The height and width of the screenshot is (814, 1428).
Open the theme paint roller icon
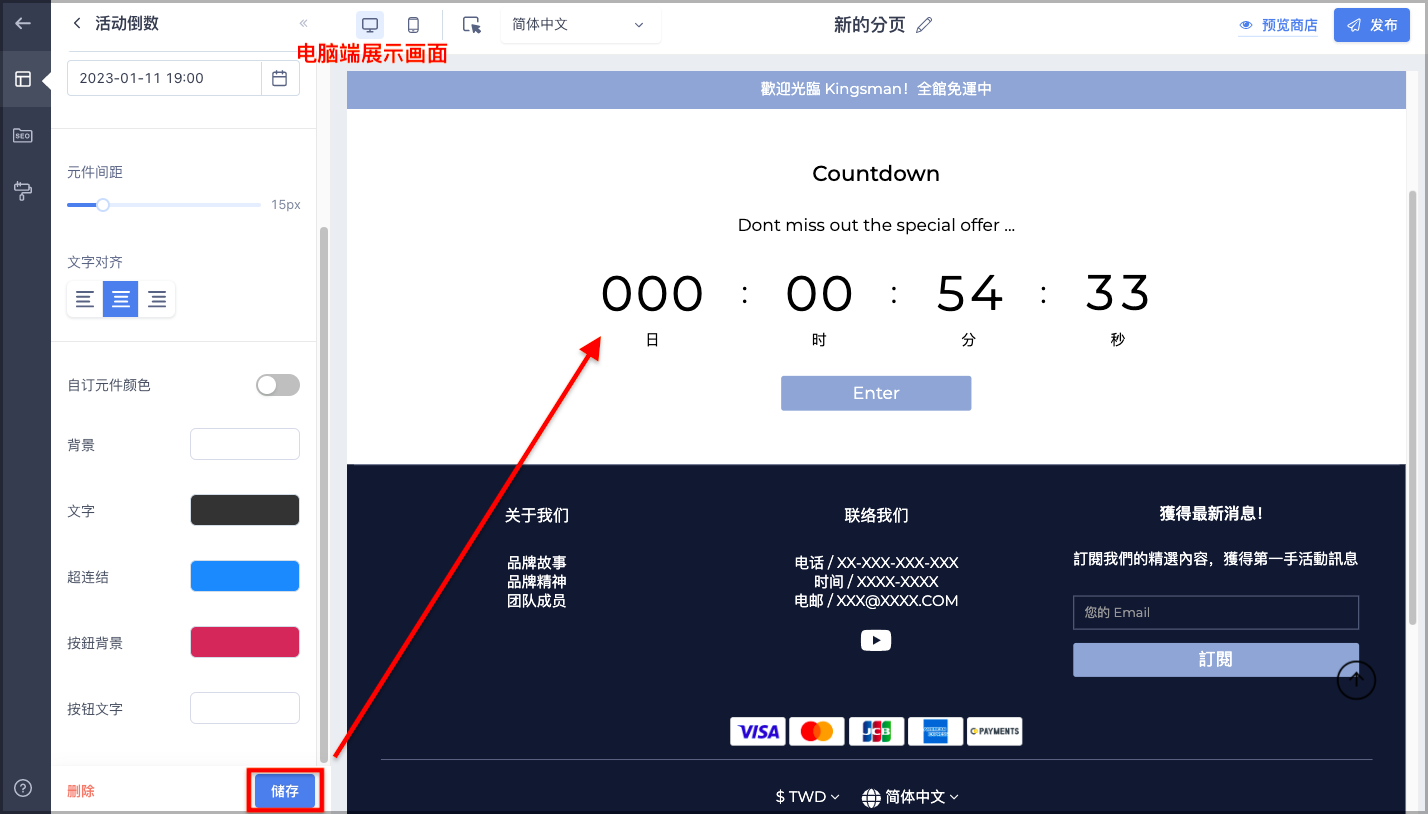coord(23,190)
